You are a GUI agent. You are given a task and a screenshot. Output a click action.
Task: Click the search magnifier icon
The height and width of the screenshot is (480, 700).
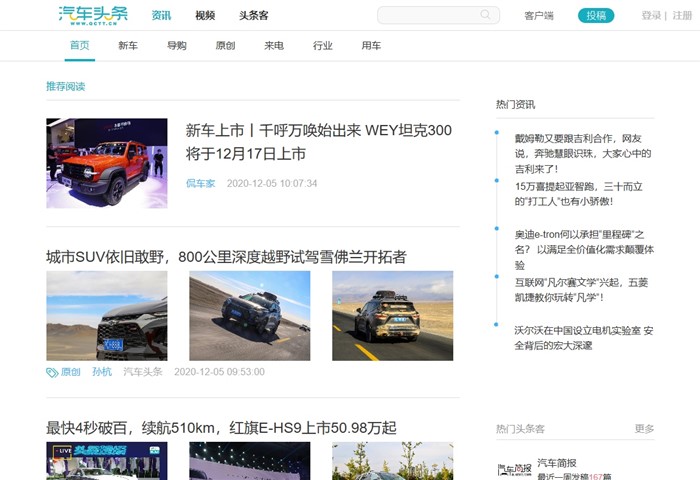(485, 15)
